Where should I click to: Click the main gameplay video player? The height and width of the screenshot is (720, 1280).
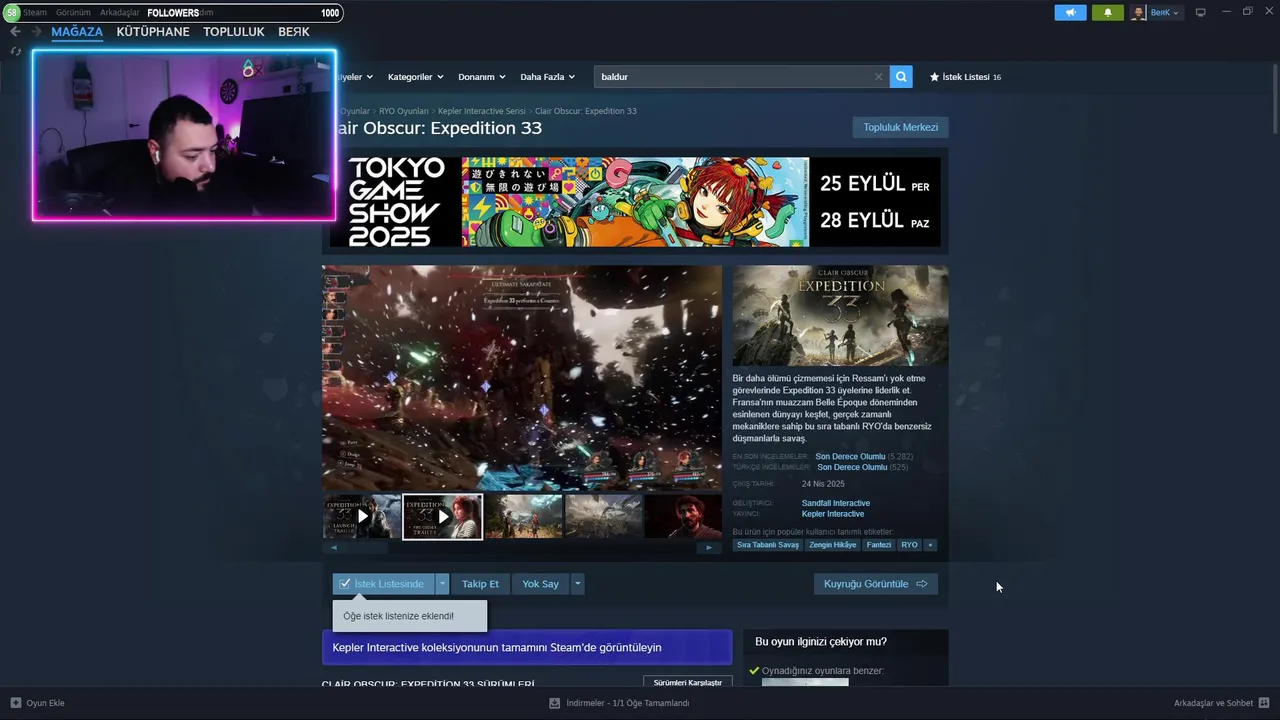tap(522, 378)
